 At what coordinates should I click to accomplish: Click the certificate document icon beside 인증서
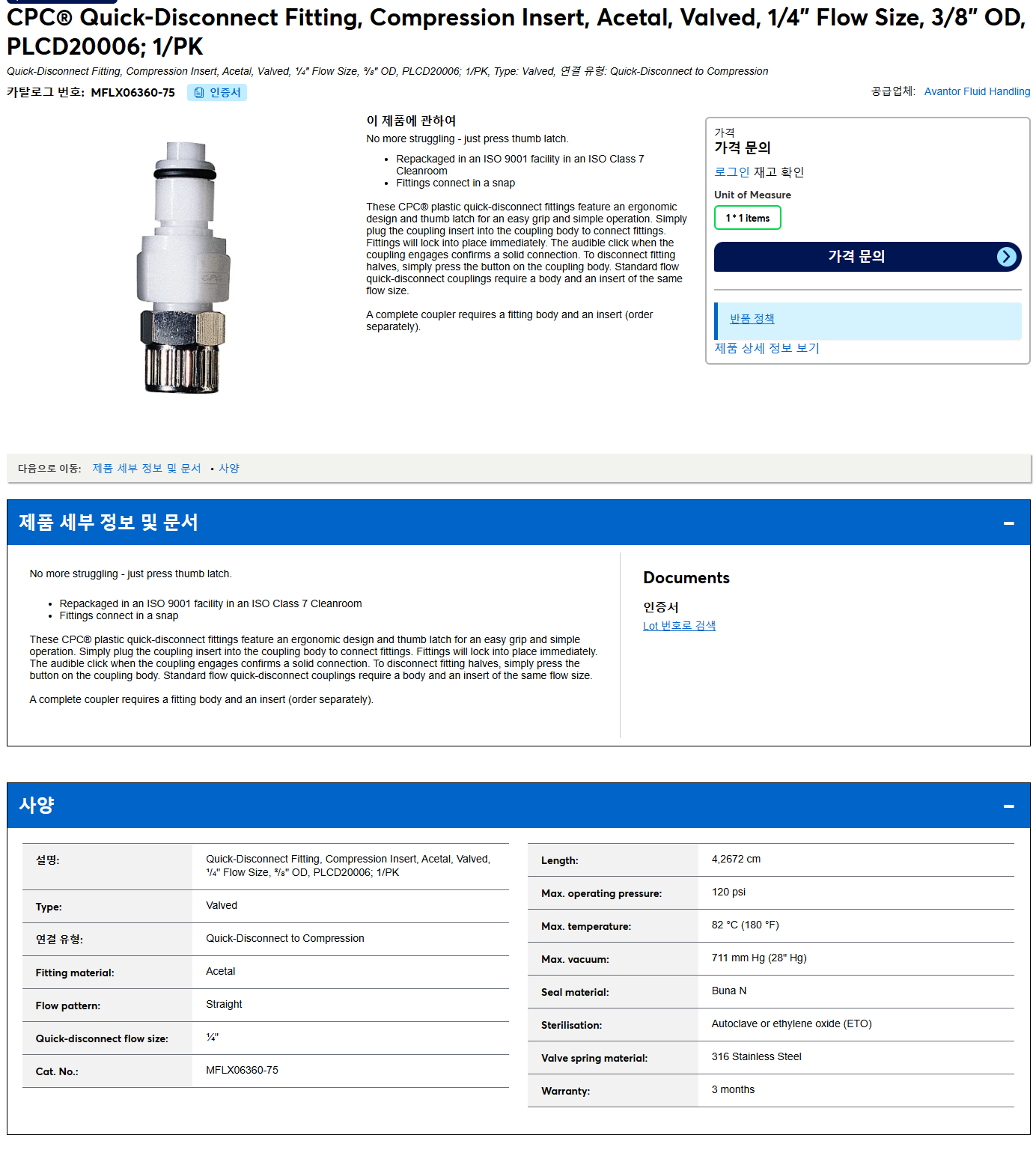click(199, 93)
